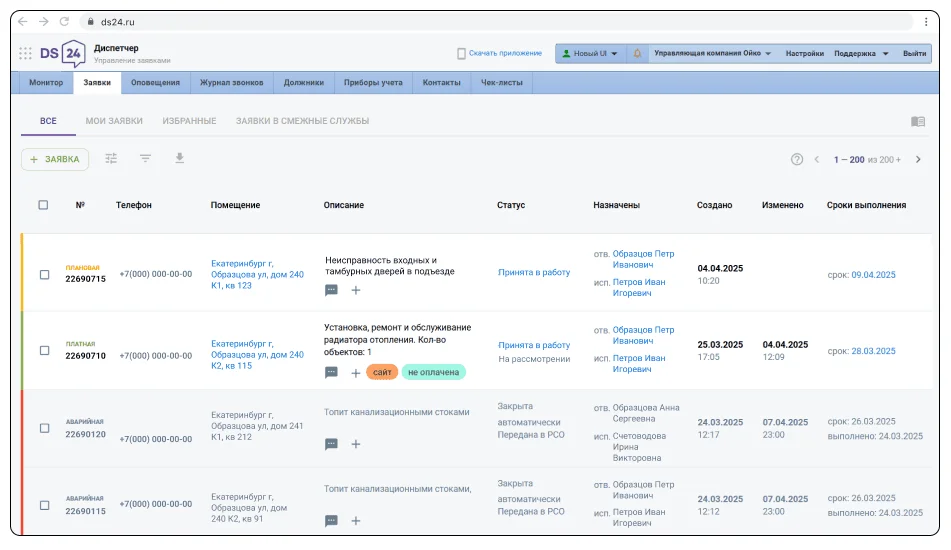The width and height of the screenshot is (951, 550).
Task: Go to next page arrow
Action: (x=918, y=159)
